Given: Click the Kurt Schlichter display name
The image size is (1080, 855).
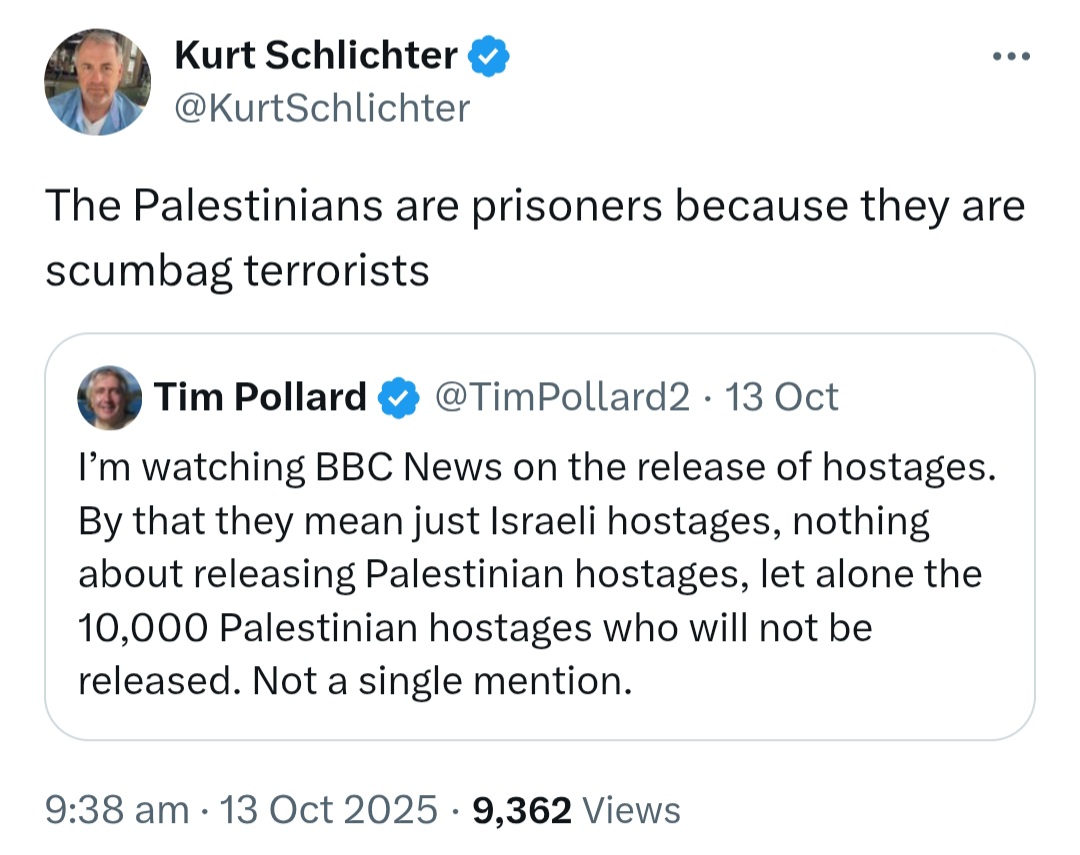Looking at the screenshot, I should tap(316, 57).
